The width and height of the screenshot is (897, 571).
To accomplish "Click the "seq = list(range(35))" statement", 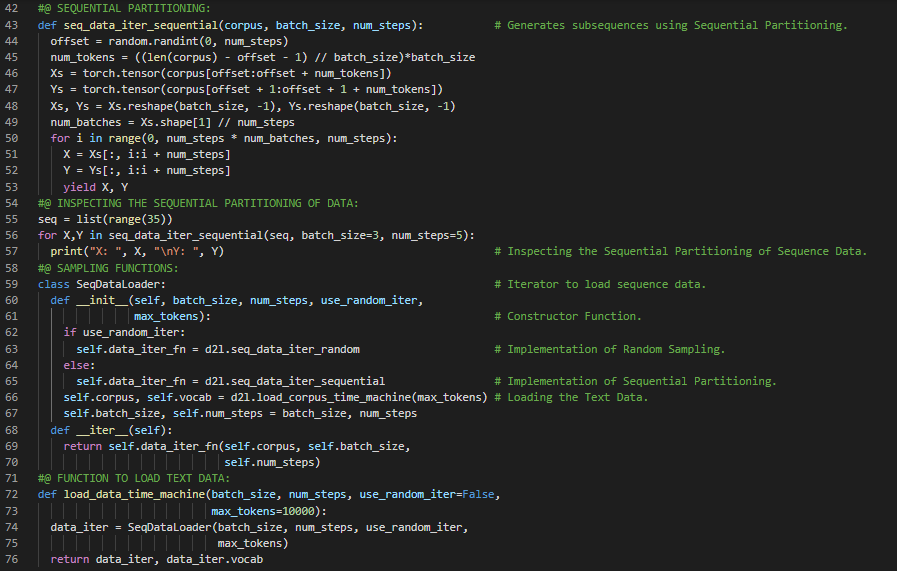I will click(x=105, y=219).
